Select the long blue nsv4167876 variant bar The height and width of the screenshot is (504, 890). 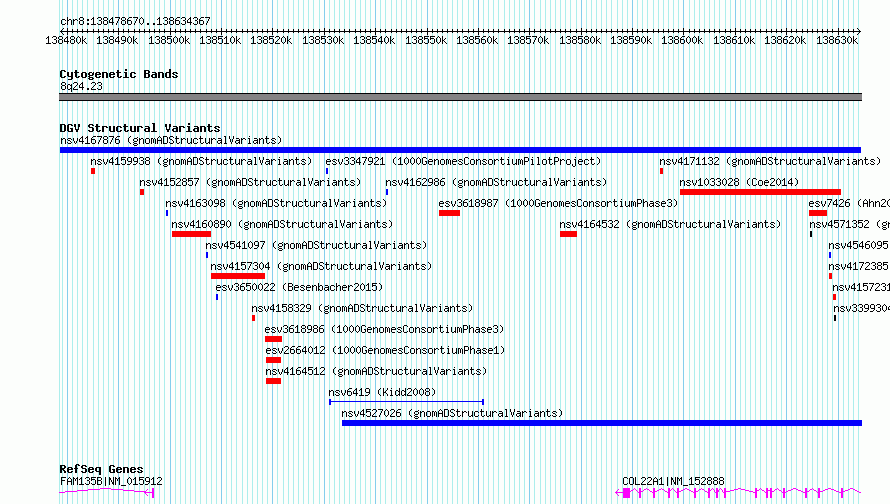pos(460,150)
